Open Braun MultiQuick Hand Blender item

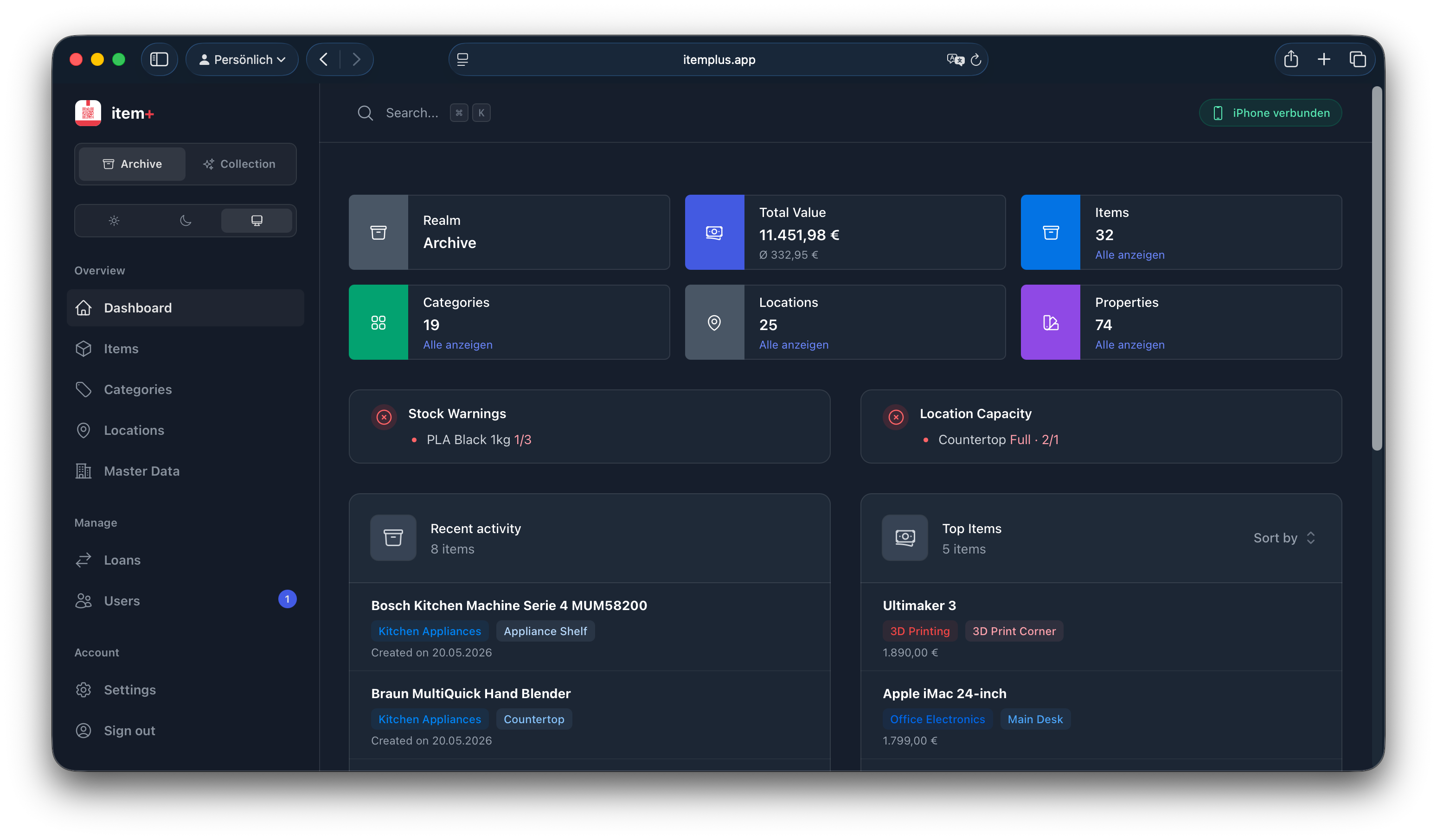(470, 694)
